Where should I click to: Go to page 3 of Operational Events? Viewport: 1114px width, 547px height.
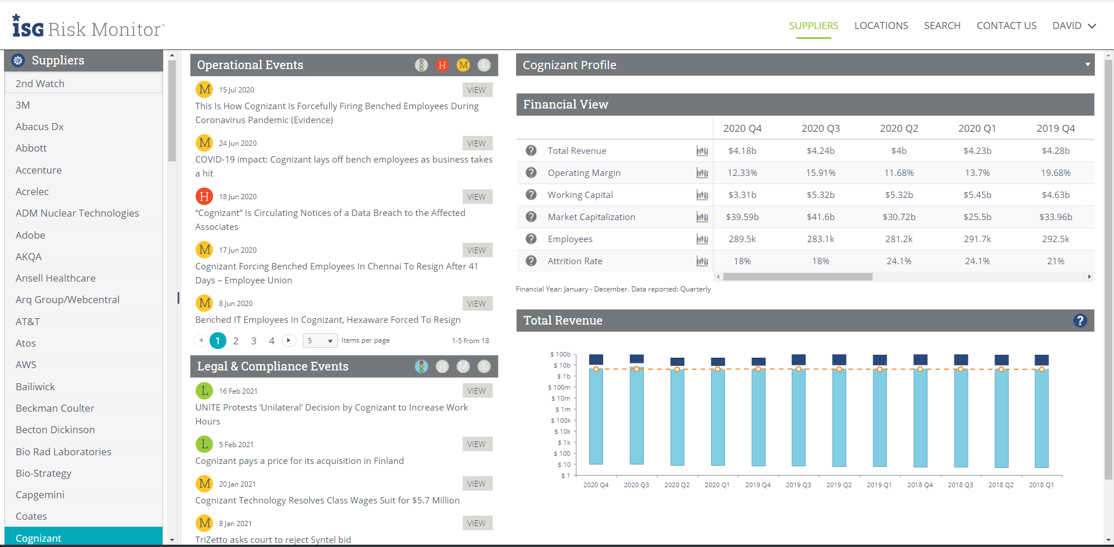click(x=254, y=341)
